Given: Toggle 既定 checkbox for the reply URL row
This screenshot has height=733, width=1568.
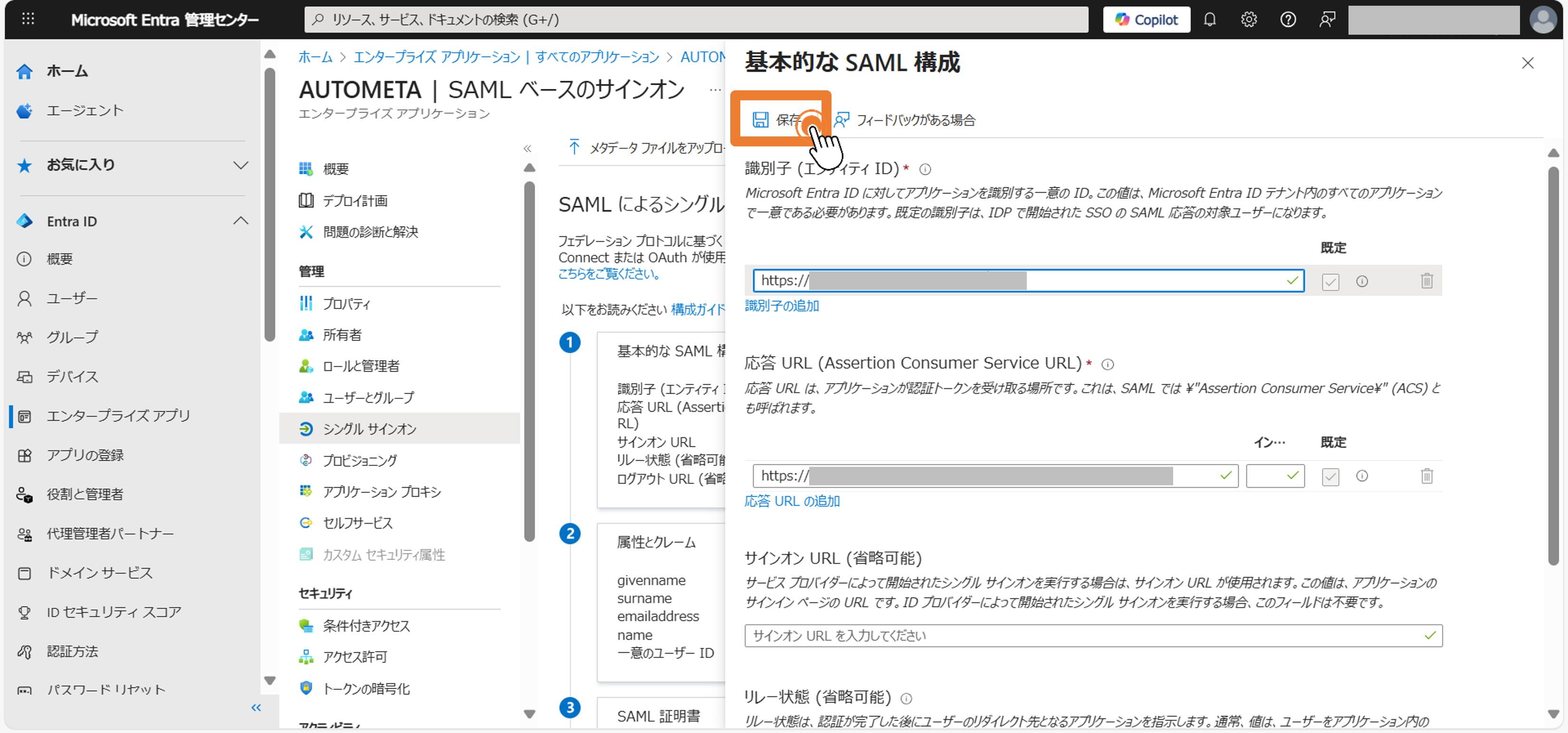Looking at the screenshot, I should 1330,477.
